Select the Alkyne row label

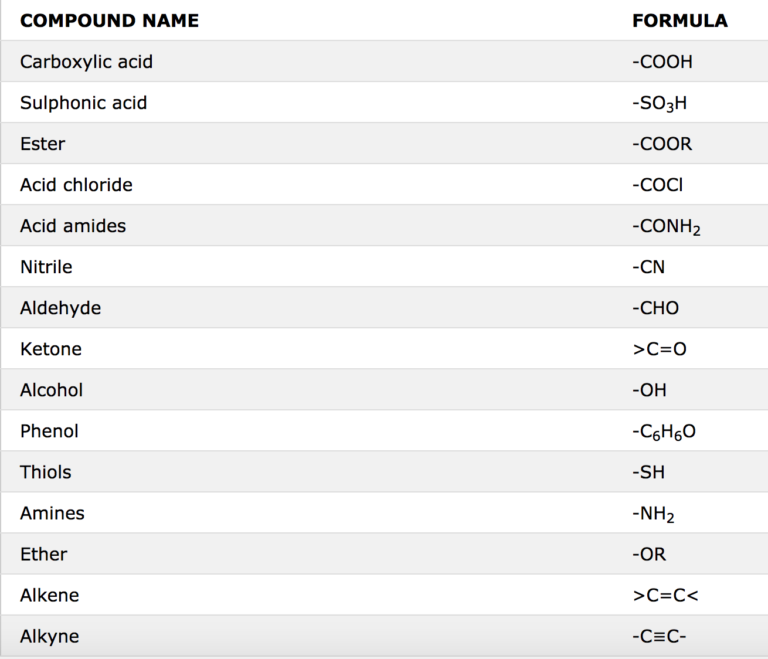click(x=49, y=637)
